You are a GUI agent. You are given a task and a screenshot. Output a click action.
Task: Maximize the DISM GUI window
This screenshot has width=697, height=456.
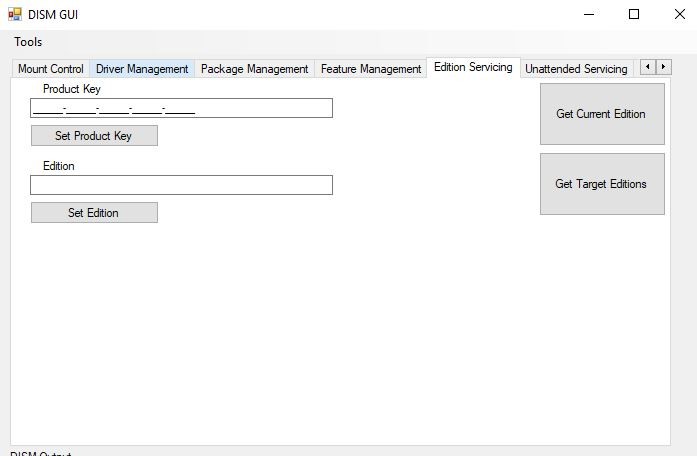(x=634, y=14)
